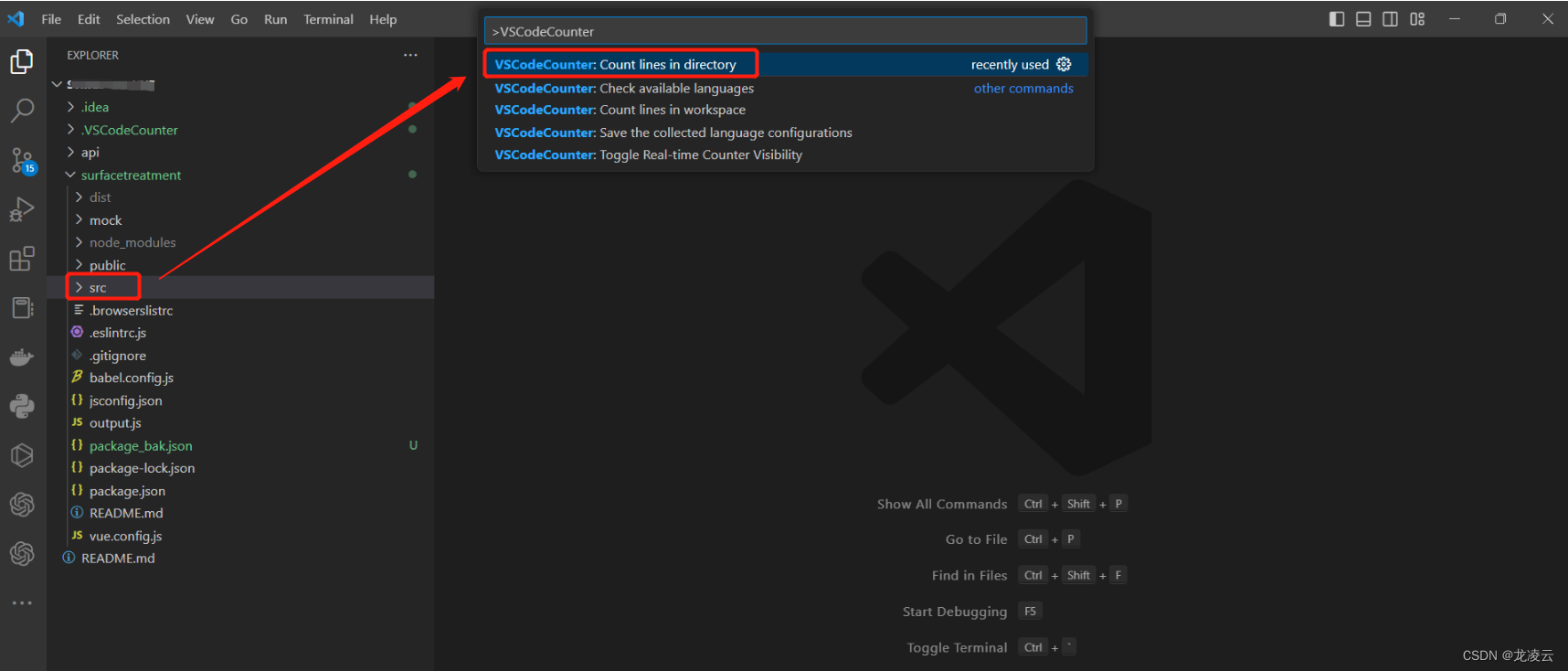
Task: Click the VS Code logo icon
Action: coord(16,19)
